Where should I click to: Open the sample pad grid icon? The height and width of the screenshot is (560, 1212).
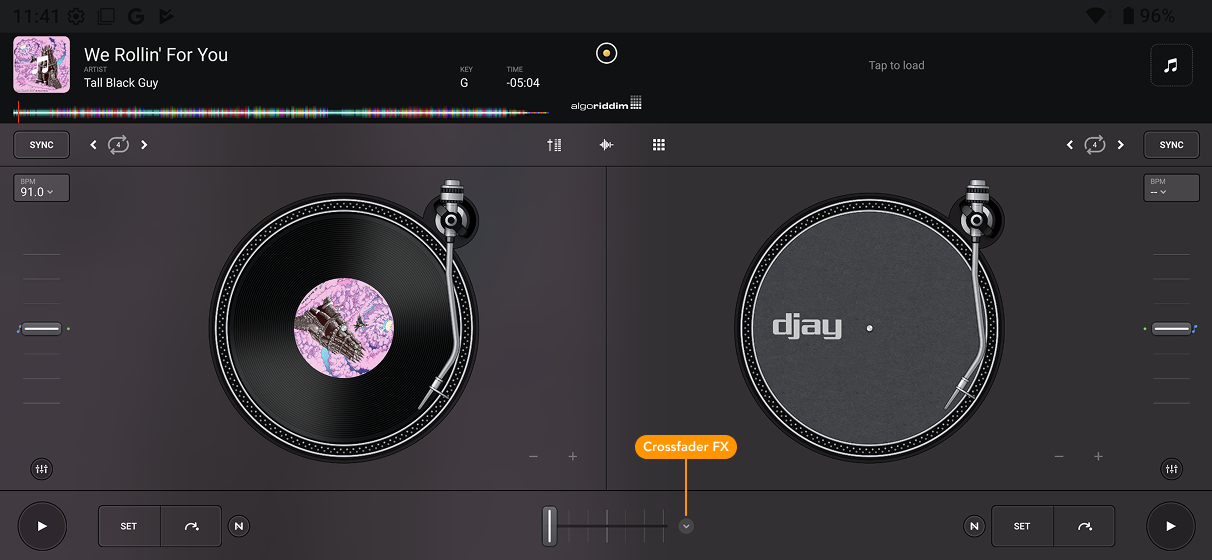[658, 145]
